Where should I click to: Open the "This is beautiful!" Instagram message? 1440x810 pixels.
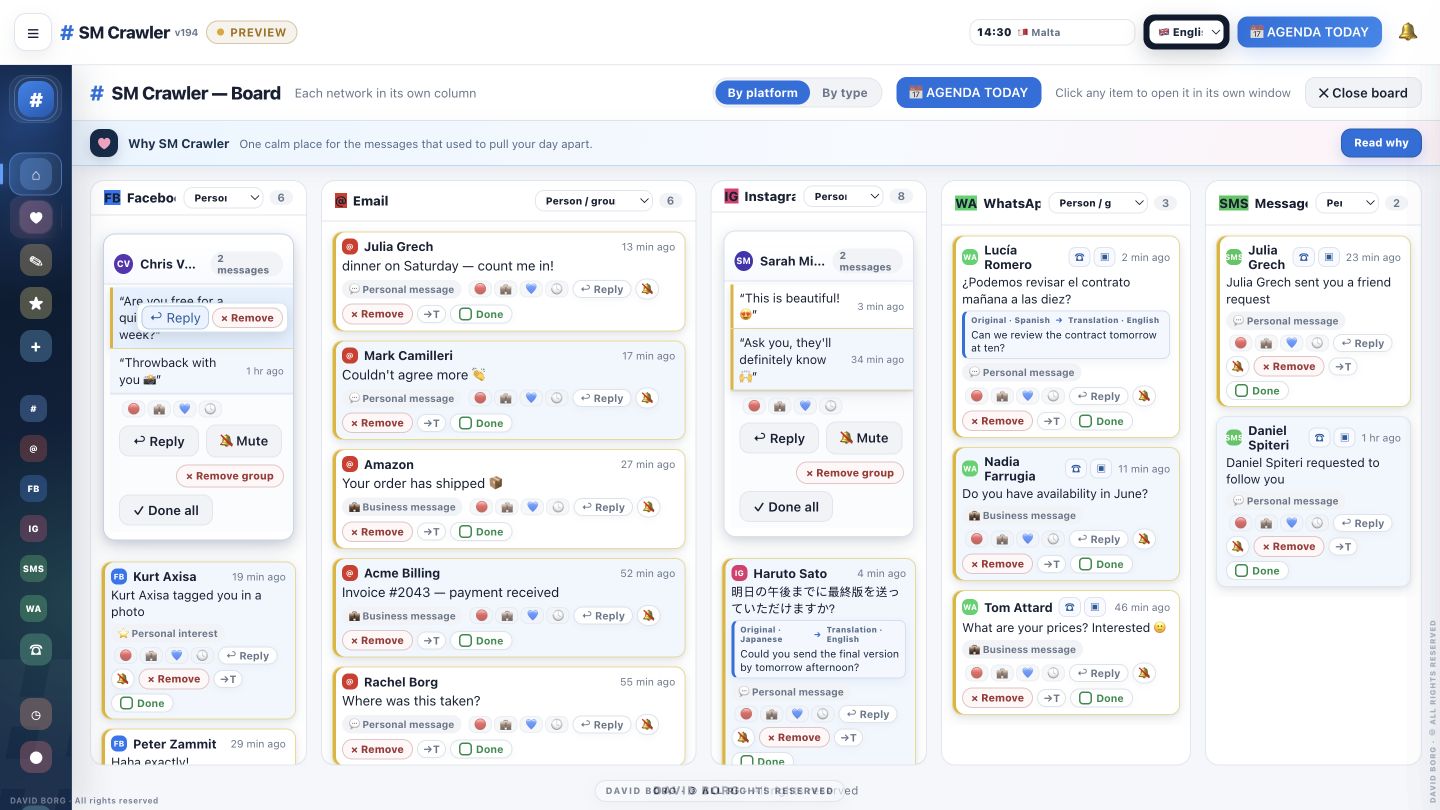(821, 306)
